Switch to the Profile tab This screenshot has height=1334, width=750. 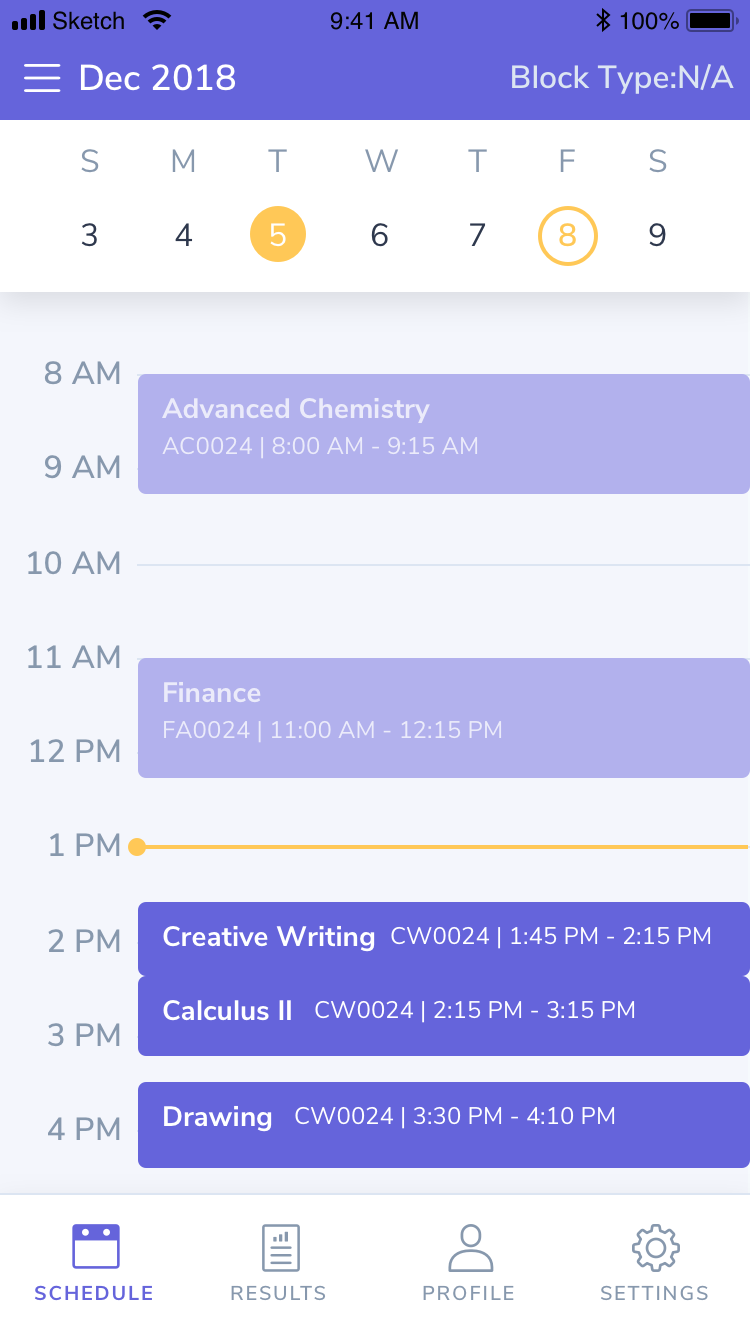click(468, 1265)
